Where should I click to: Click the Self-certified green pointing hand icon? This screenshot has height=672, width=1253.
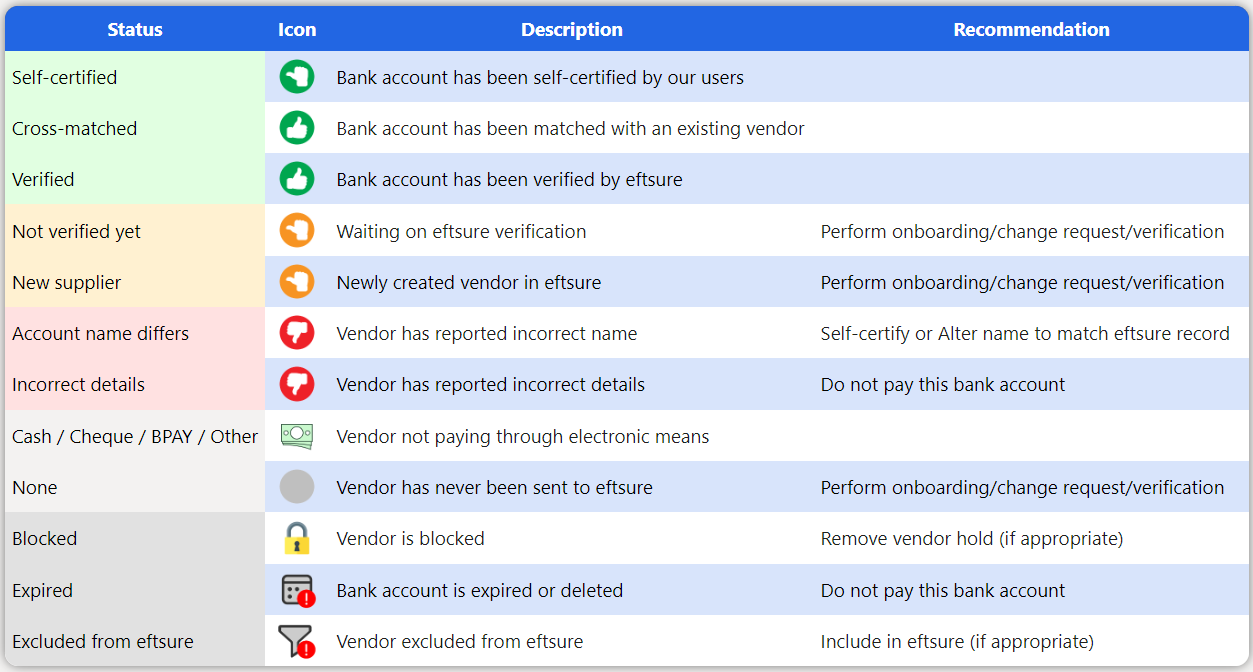pyautogui.click(x=297, y=77)
